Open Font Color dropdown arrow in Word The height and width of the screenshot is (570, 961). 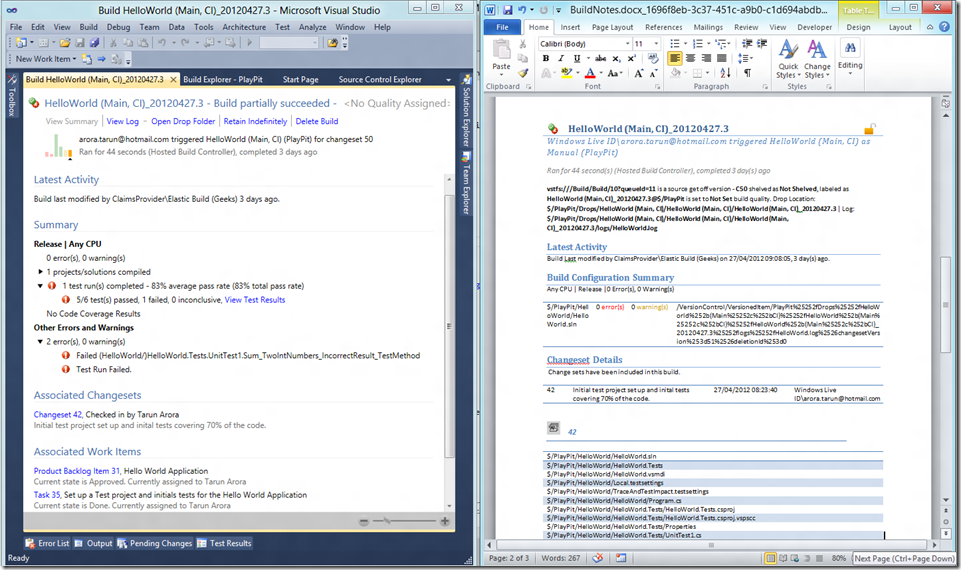click(x=601, y=73)
